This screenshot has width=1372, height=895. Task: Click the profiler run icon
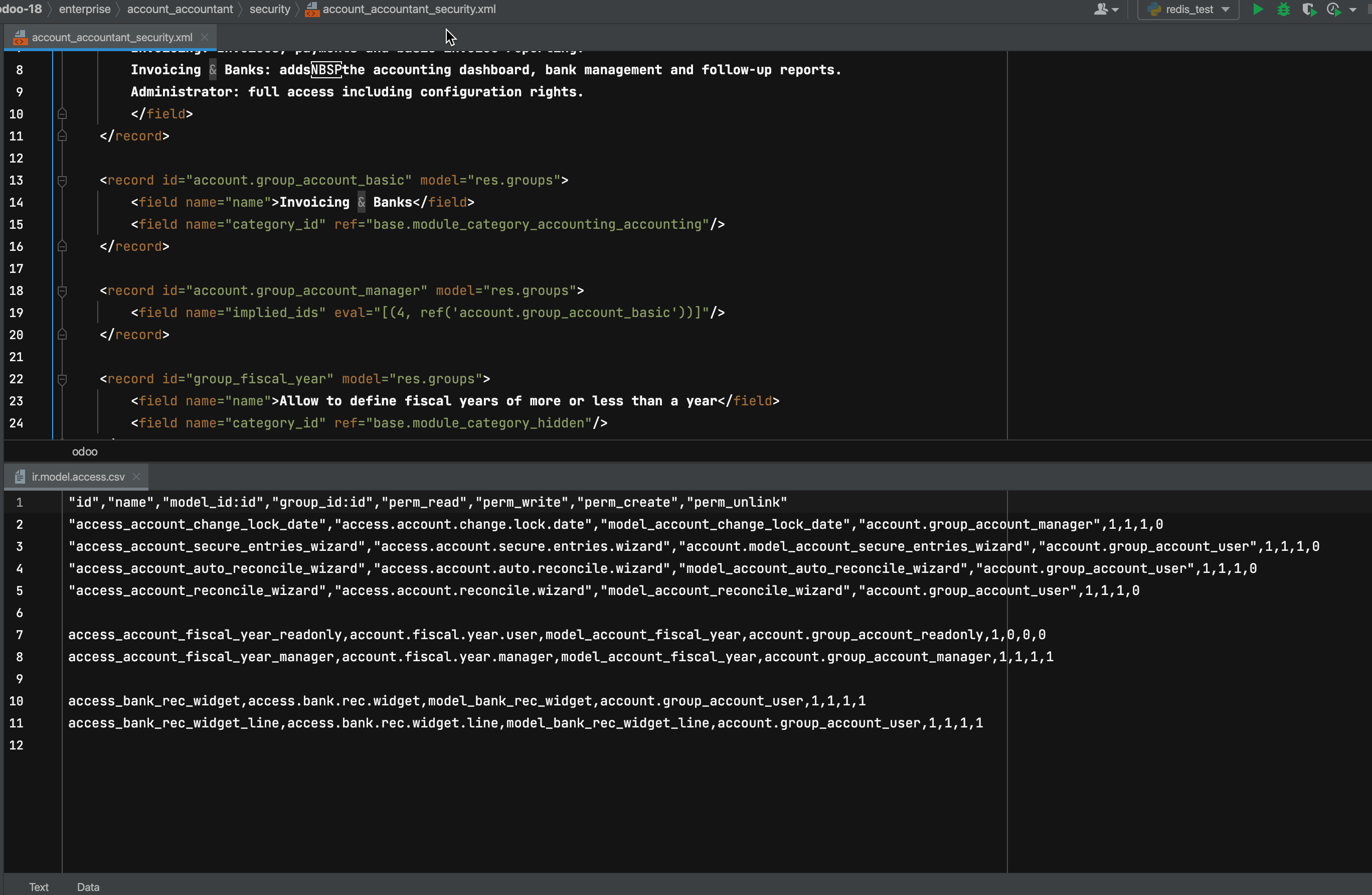[1333, 9]
